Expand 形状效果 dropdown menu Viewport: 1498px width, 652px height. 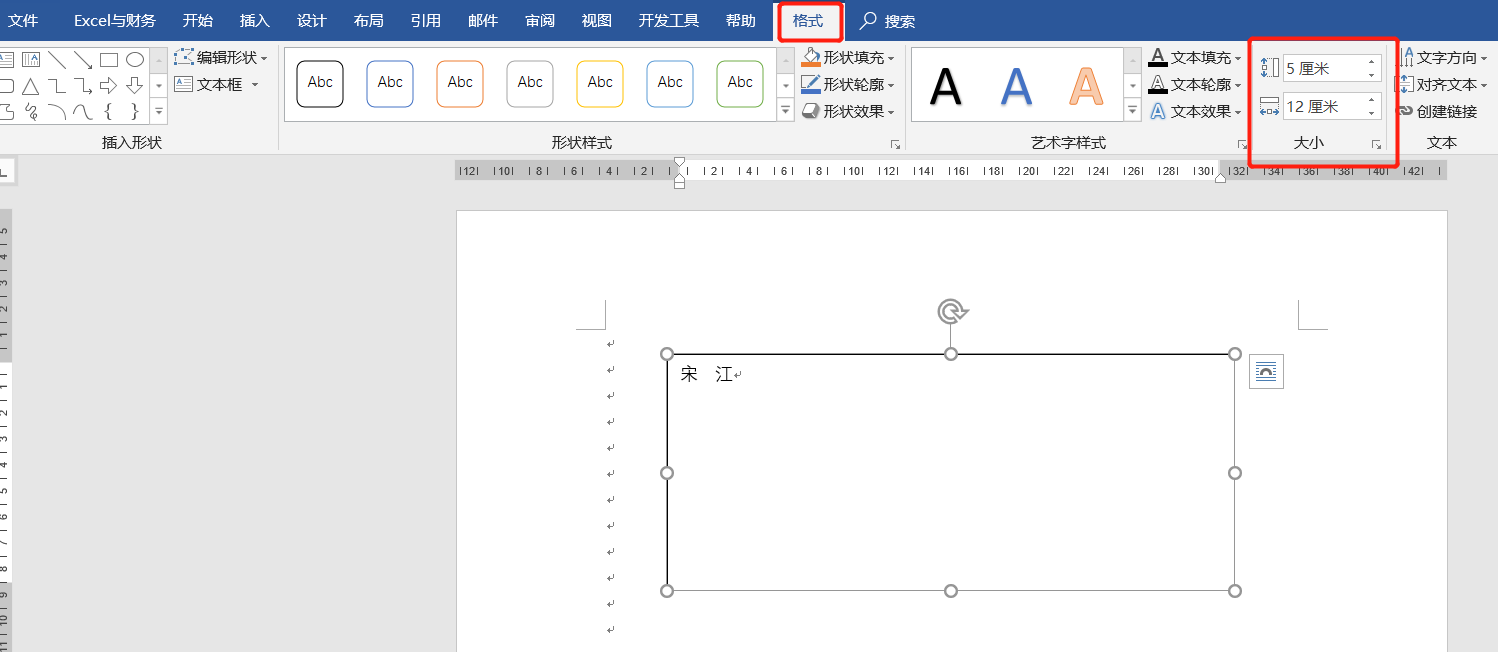coord(891,113)
